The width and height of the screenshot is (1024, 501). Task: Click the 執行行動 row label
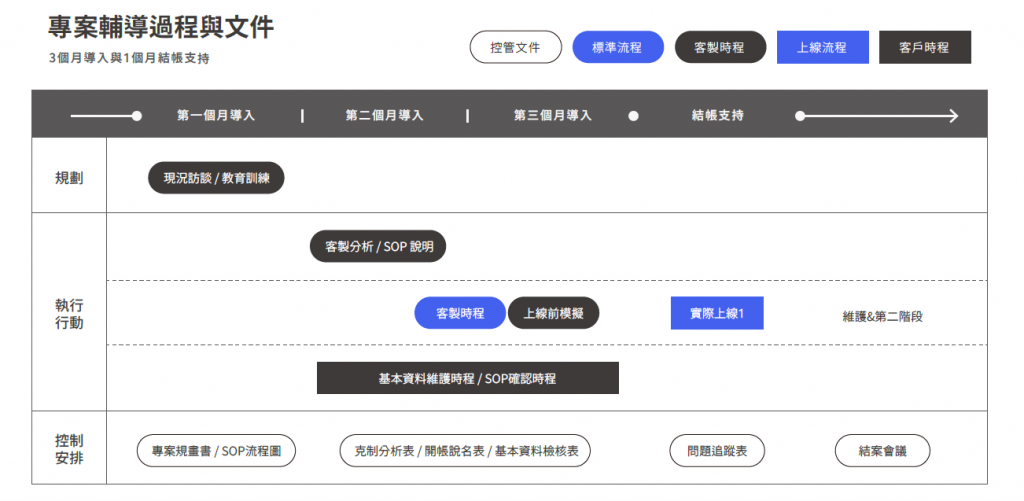pyautogui.click(x=69, y=314)
